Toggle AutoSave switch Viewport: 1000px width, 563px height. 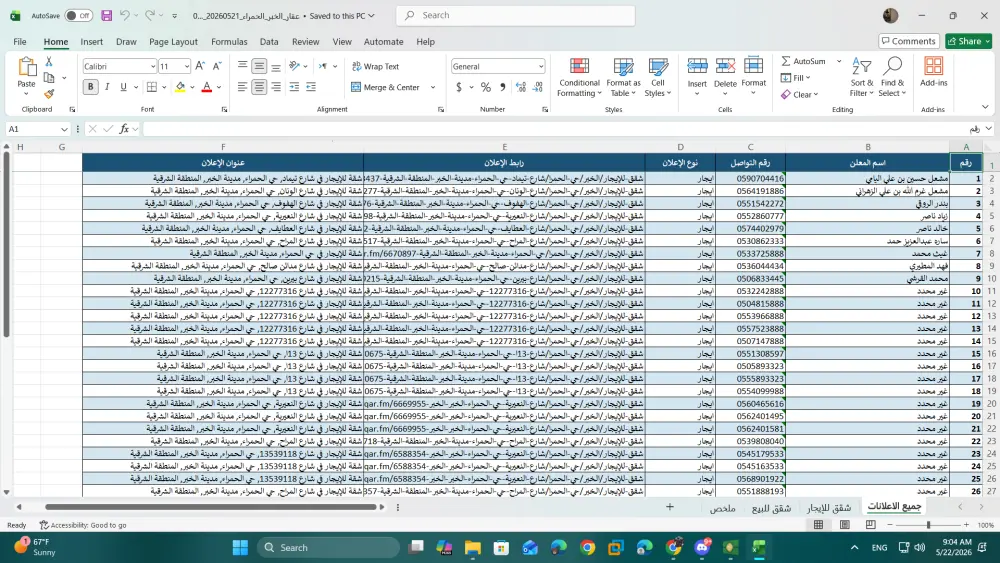coord(78,15)
